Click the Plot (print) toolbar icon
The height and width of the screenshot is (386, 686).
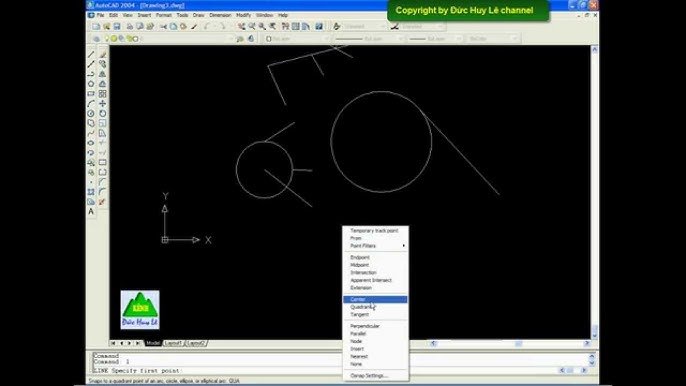coord(130,27)
